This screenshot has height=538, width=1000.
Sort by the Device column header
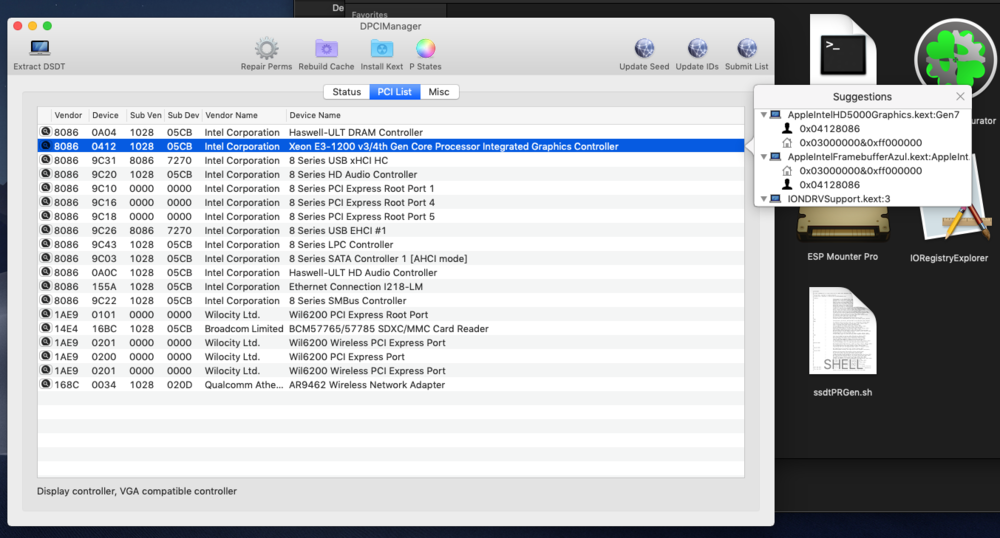(x=105, y=115)
